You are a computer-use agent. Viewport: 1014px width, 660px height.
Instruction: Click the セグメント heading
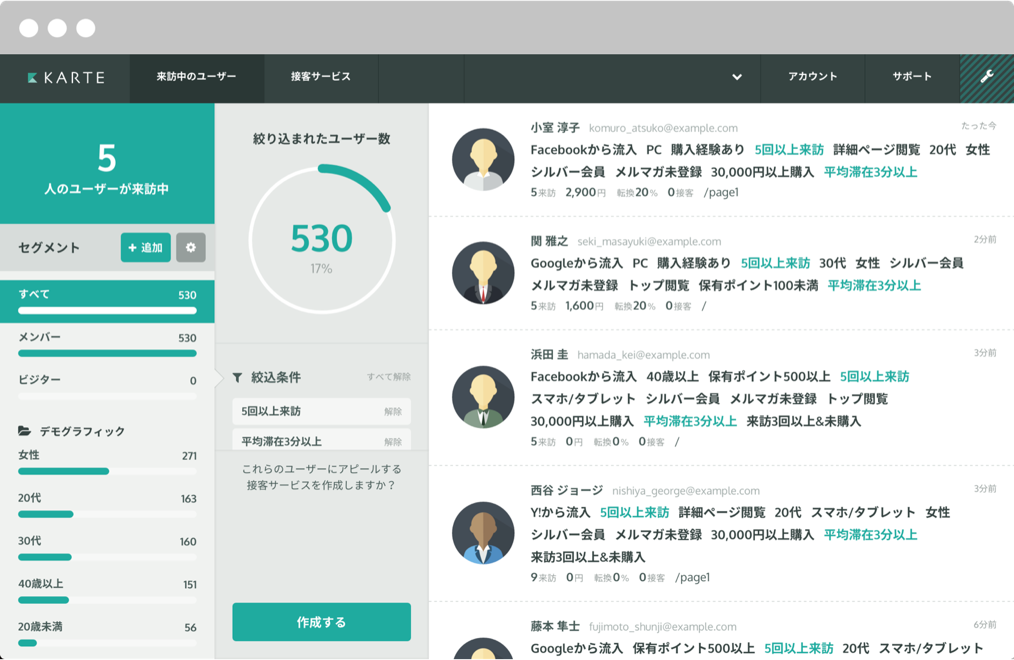[49, 248]
